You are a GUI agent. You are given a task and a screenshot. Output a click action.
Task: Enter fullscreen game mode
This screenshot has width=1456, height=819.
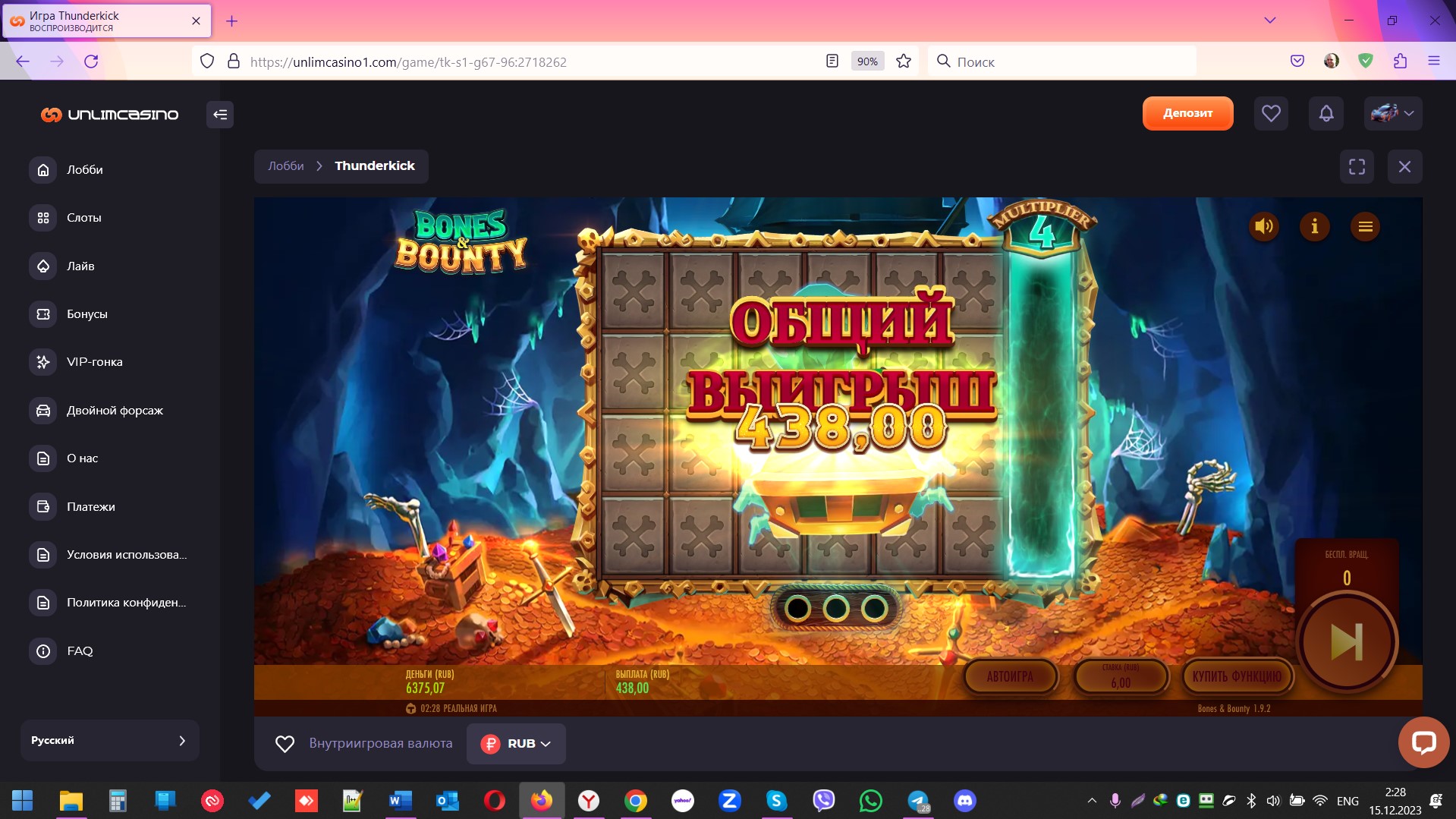point(1357,166)
